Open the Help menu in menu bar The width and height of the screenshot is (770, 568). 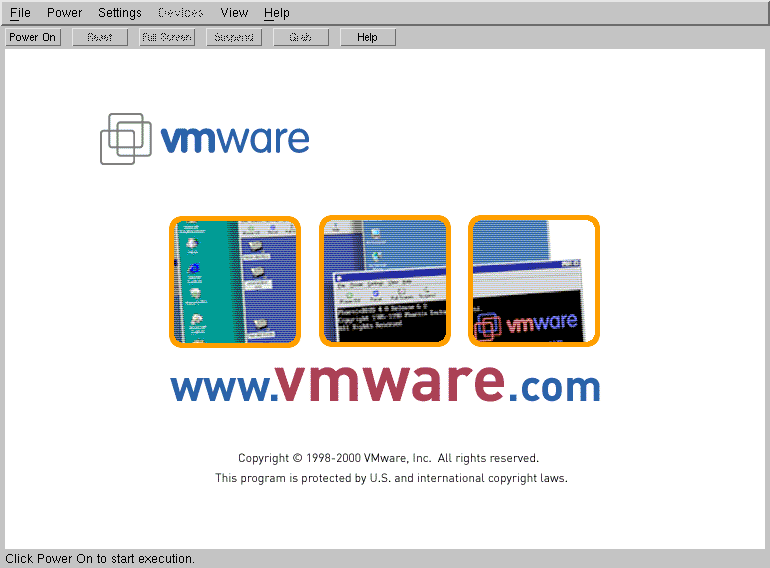pos(277,13)
